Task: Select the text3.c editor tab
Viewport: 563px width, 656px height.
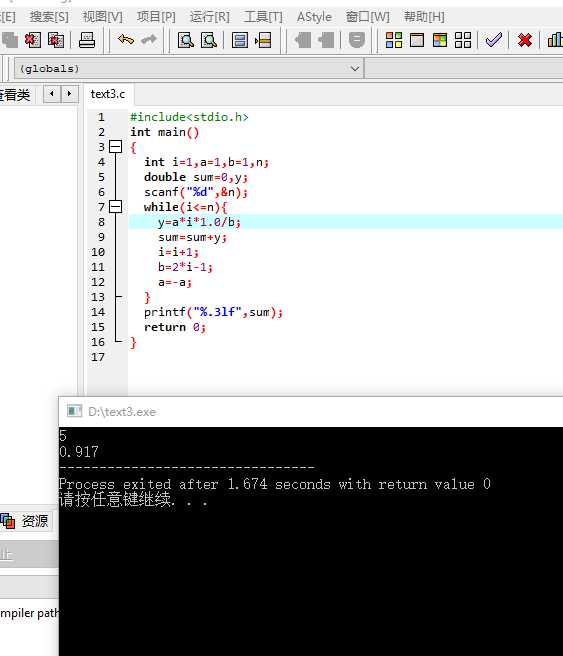Action: click(x=108, y=94)
